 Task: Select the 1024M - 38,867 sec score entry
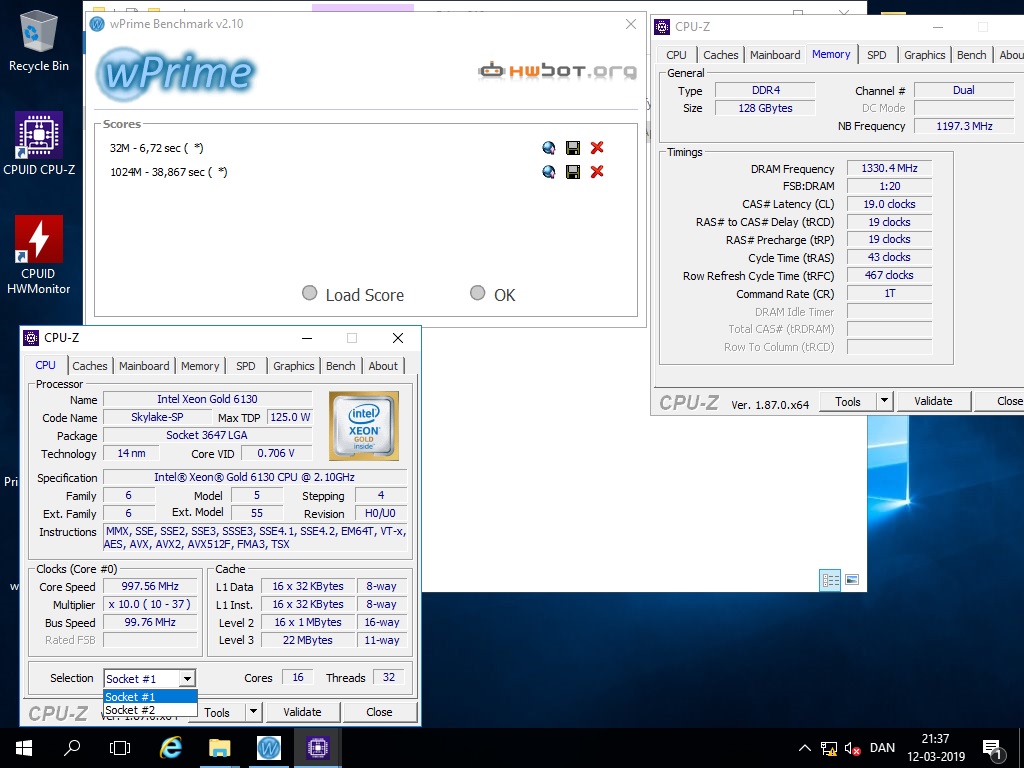(168, 172)
